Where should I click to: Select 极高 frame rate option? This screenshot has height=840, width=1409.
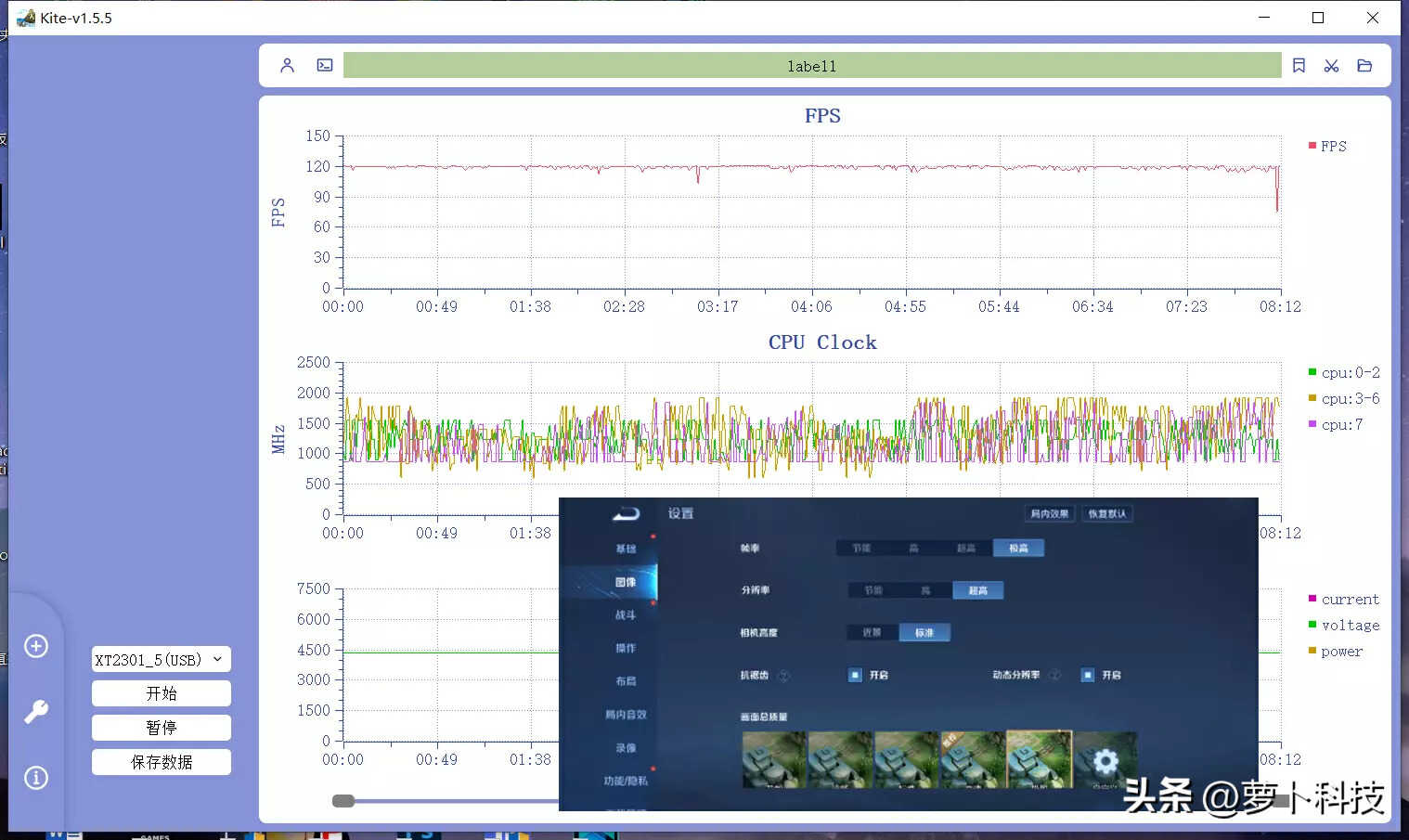1018,548
